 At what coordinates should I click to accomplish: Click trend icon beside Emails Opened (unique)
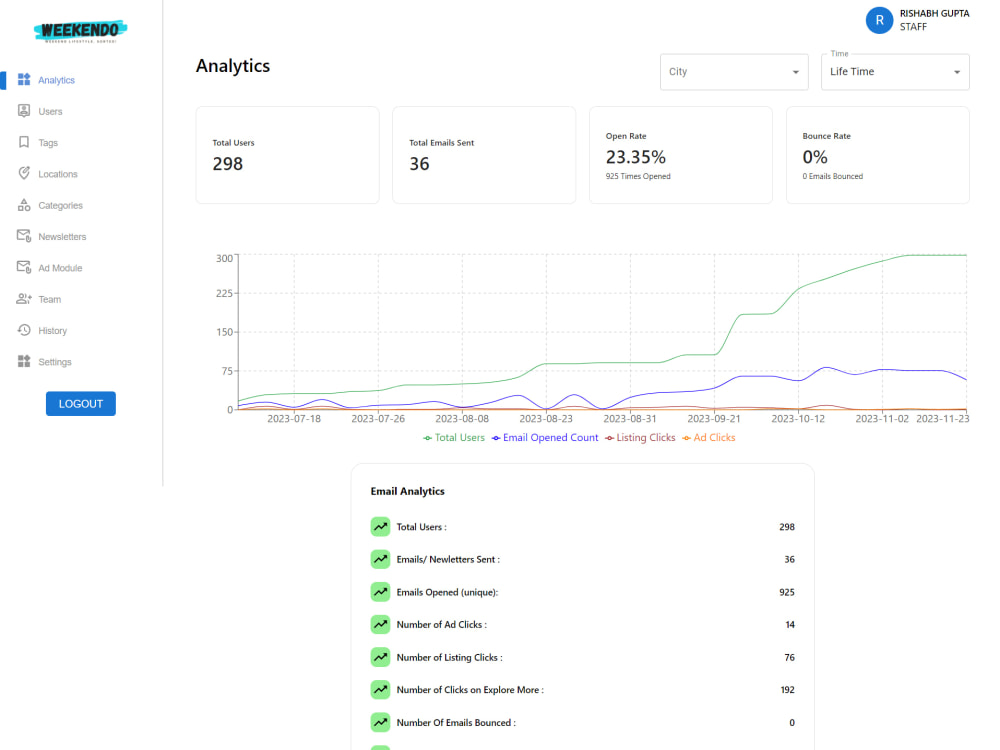380,592
